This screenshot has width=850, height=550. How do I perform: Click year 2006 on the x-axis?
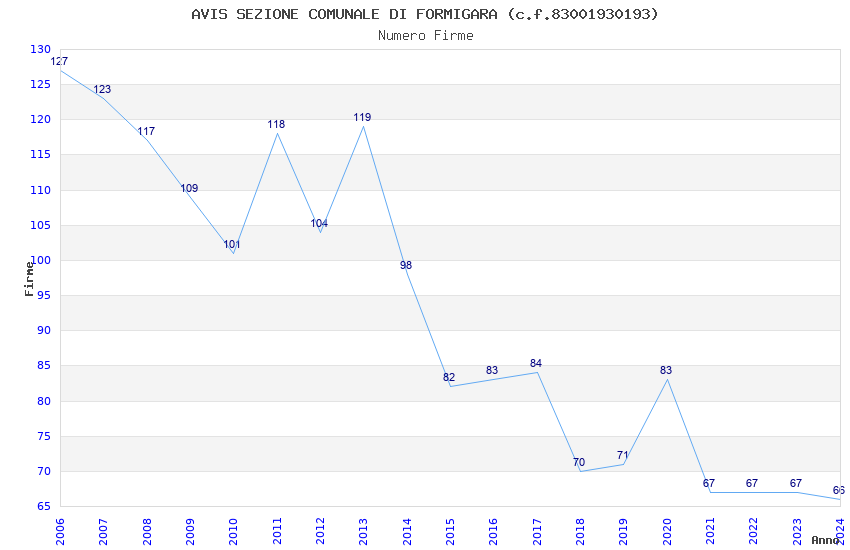click(60, 532)
